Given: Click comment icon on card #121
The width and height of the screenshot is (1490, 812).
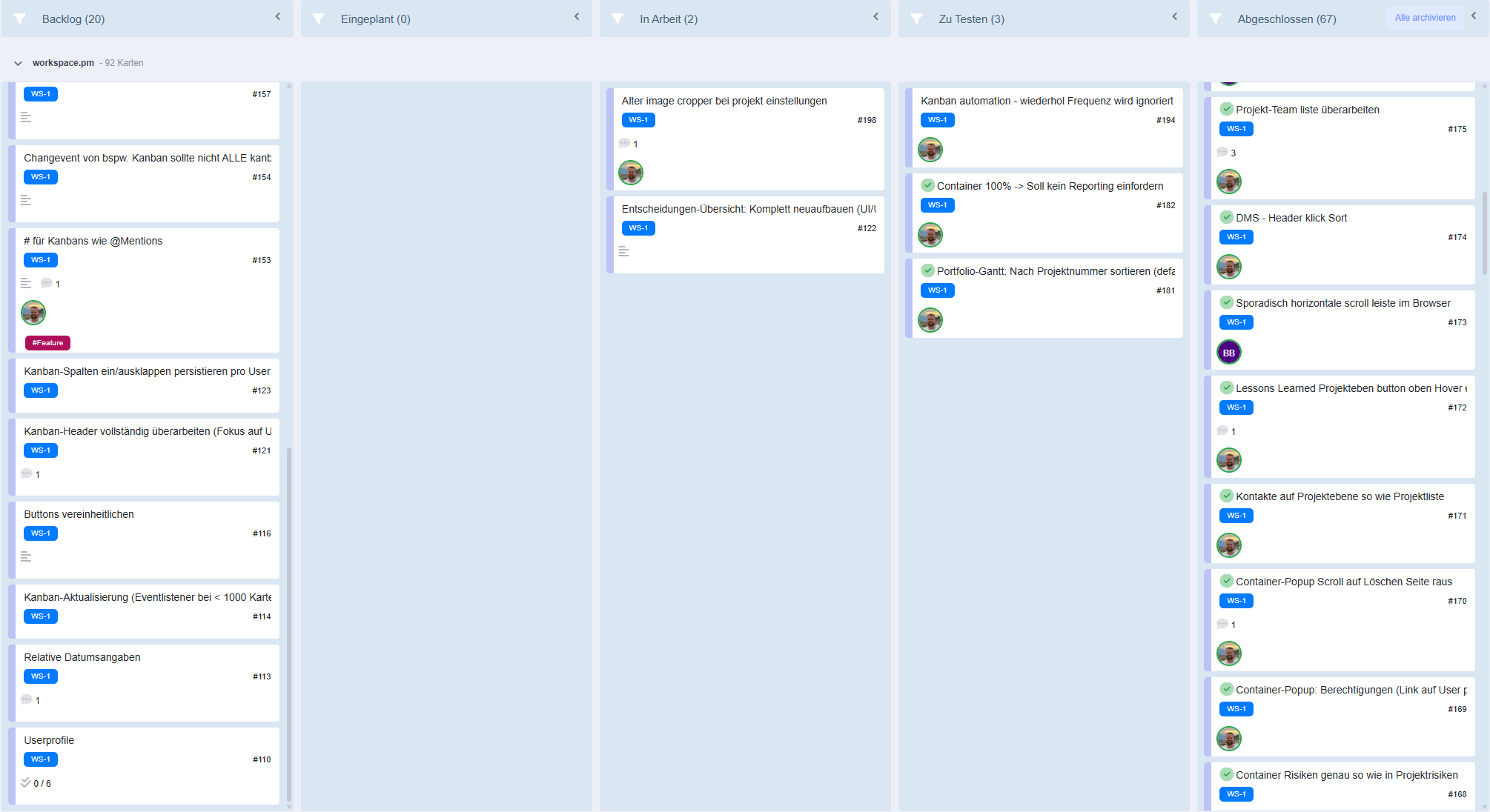Looking at the screenshot, I should pos(27,473).
